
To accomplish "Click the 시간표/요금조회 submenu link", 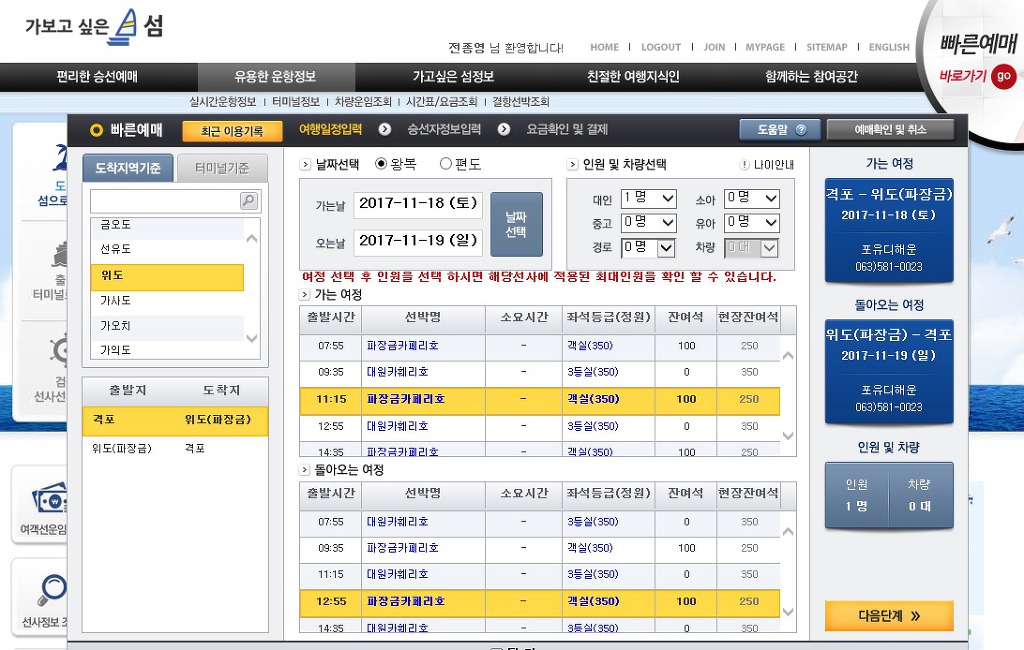I will [441, 102].
